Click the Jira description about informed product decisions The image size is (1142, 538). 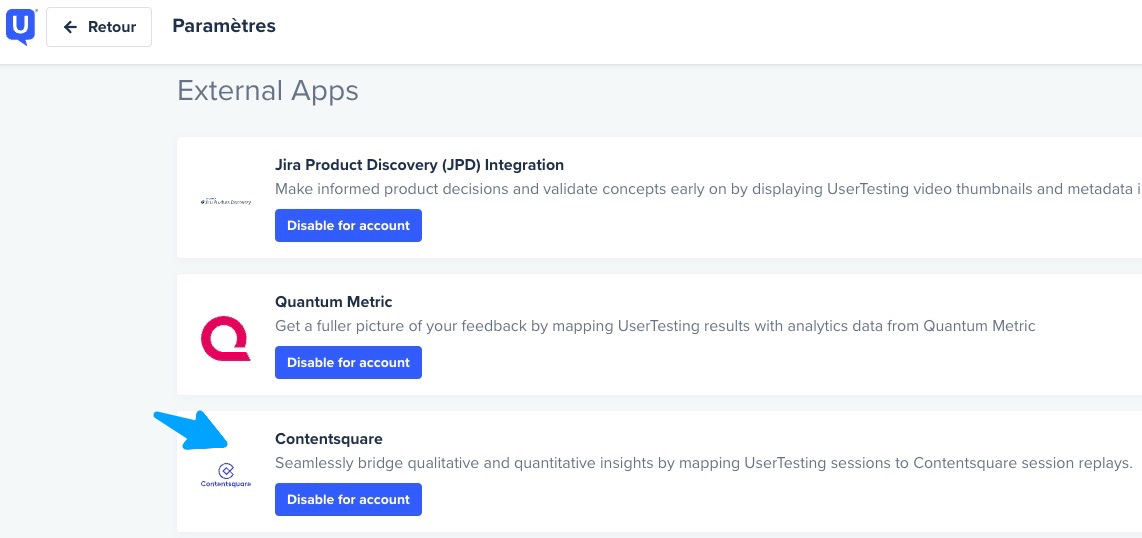708,189
